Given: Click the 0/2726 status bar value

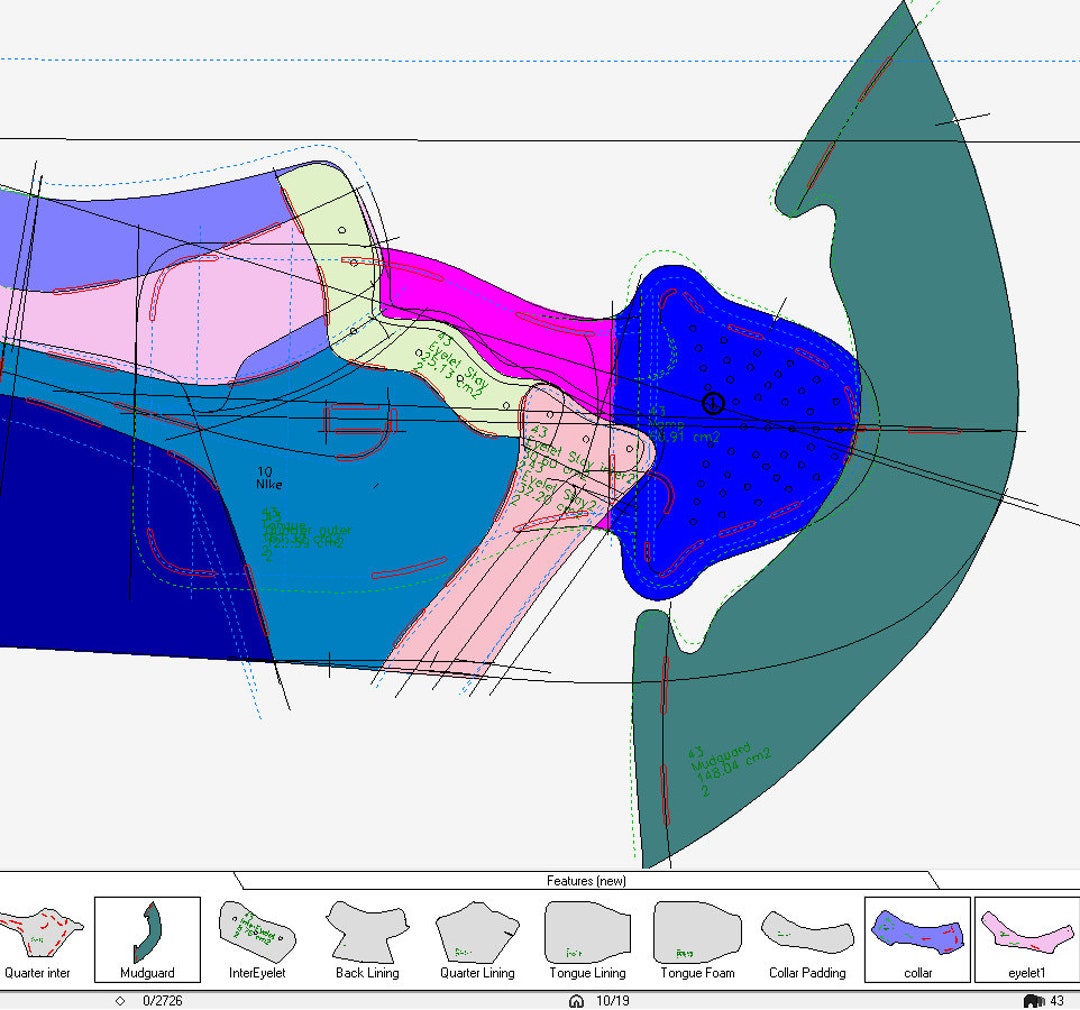Looking at the screenshot, I should [163, 1001].
